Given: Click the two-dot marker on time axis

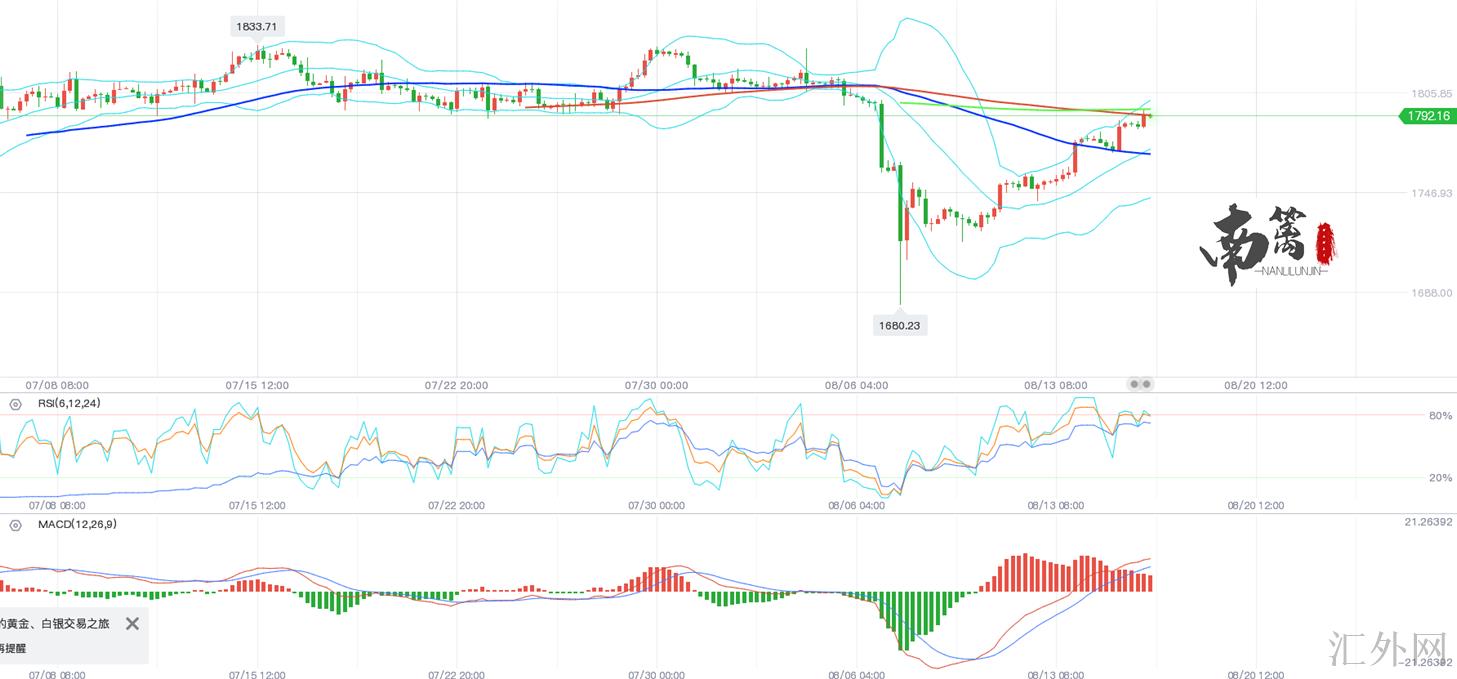Looking at the screenshot, I should [x=1140, y=384].
